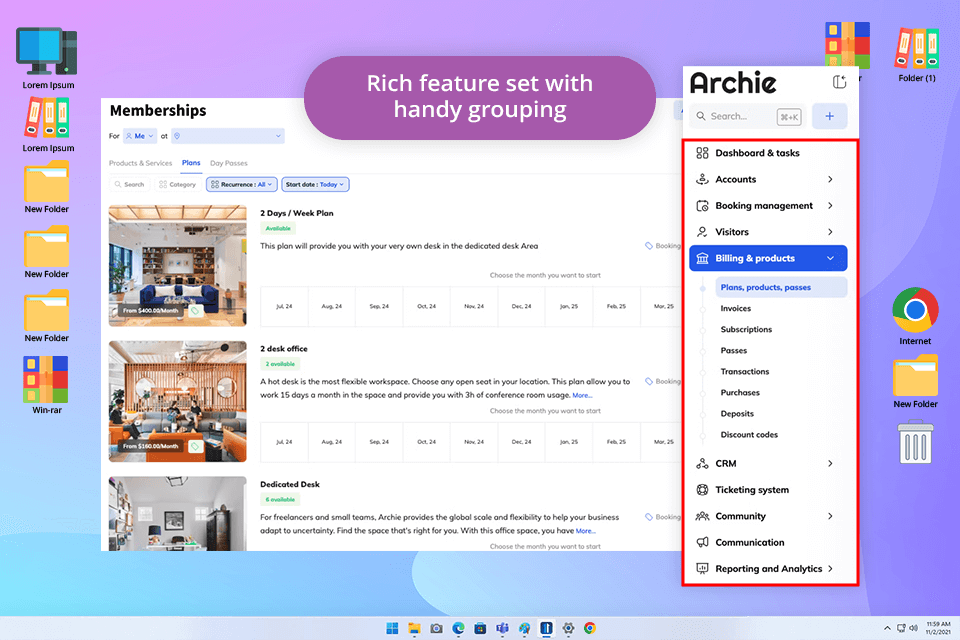
Task: Open the Dedicated Desk photo
Action: point(178,514)
